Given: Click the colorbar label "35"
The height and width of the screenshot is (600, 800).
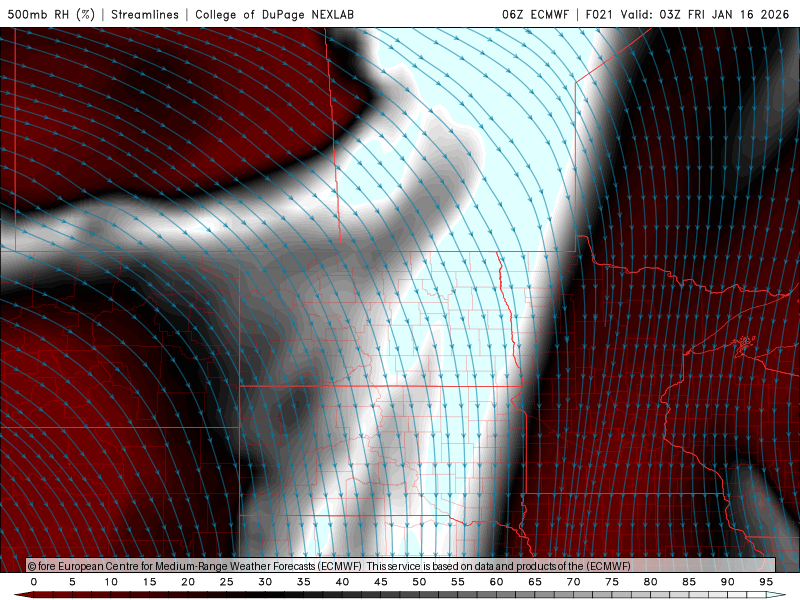Looking at the screenshot, I should point(304,582).
